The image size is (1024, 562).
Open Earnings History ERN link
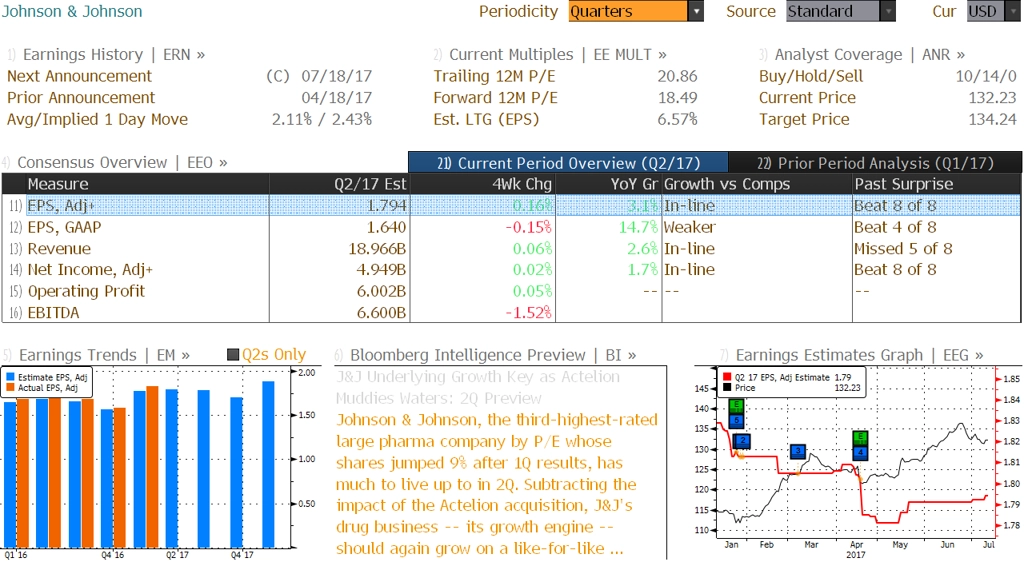click(x=114, y=55)
